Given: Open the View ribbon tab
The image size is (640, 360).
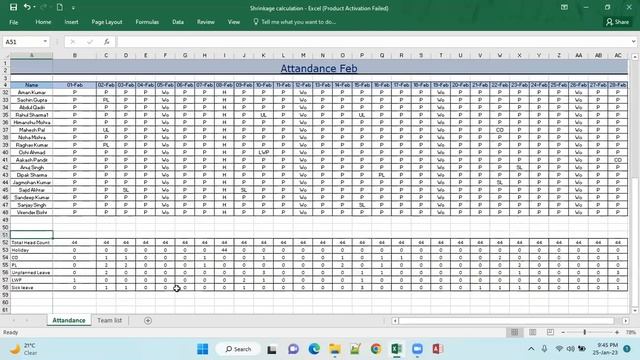Looking at the screenshot, I should click(x=234, y=22).
